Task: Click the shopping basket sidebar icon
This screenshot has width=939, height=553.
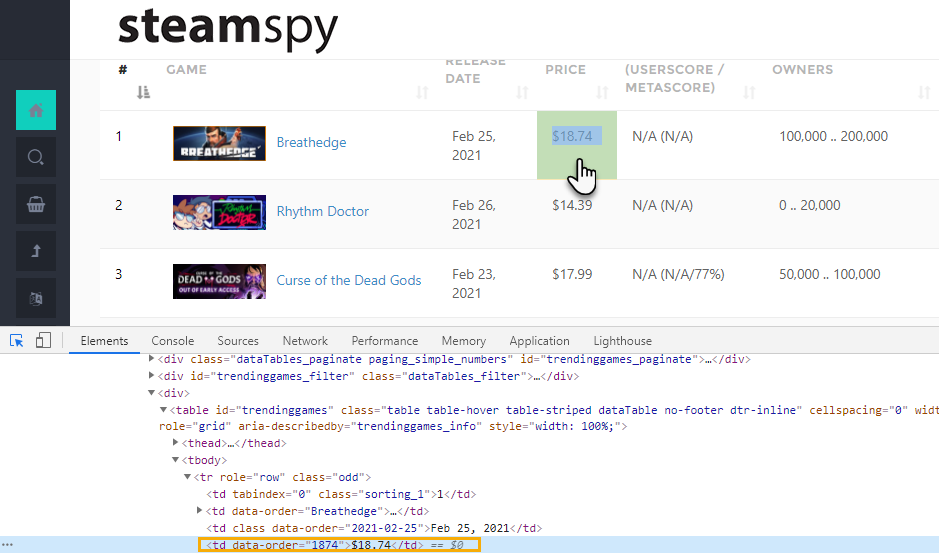Action: 36,204
